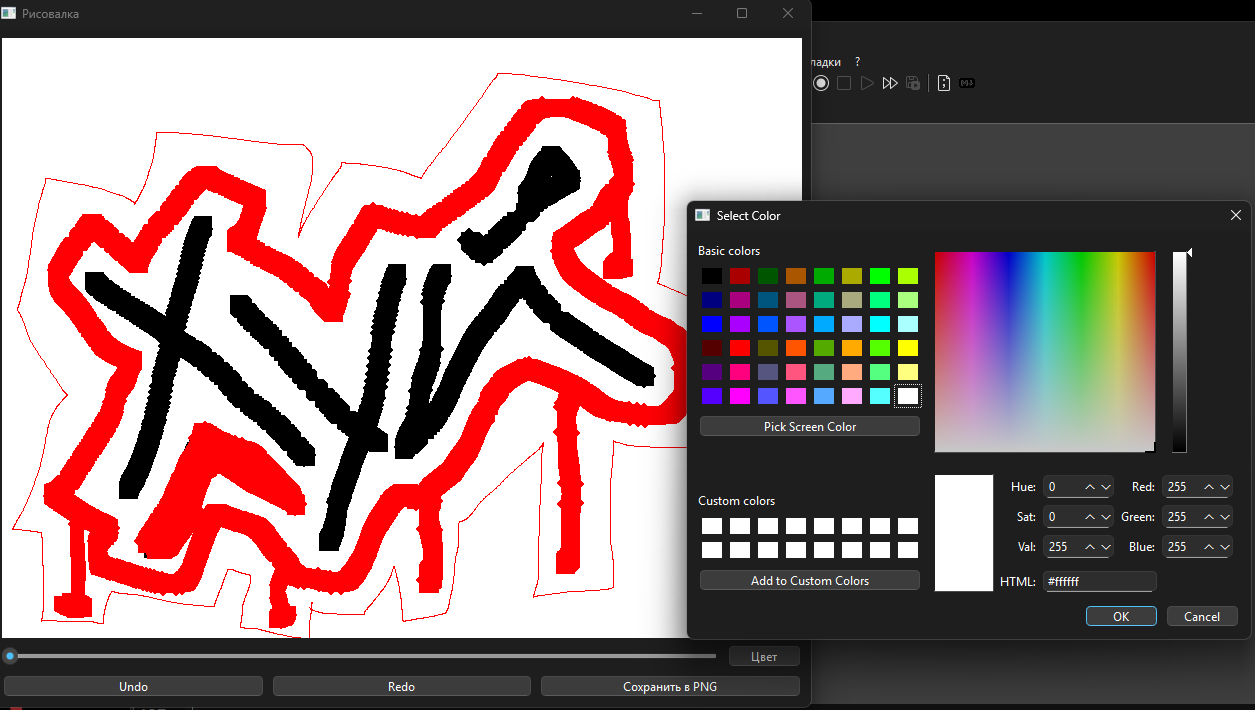Cancel the Select Color dialog
The width and height of the screenshot is (1255, 710).
[x=1202, y=617]
